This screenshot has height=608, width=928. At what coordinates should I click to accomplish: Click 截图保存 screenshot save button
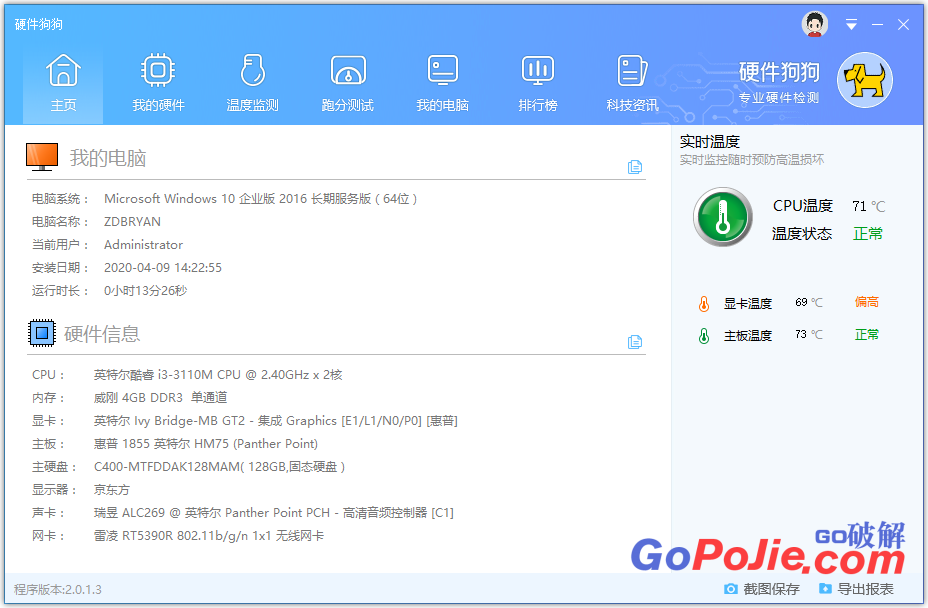click(x=762, y=589)
